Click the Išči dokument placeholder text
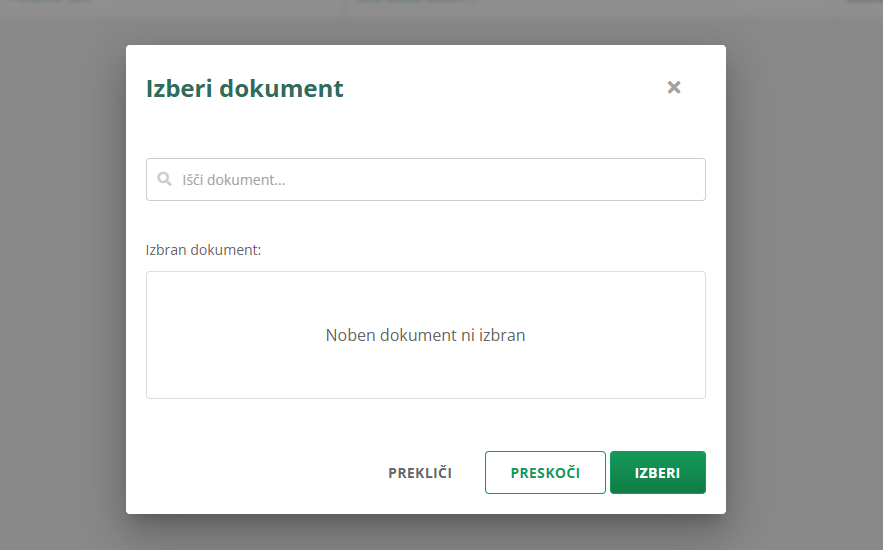 click(234, 180)
